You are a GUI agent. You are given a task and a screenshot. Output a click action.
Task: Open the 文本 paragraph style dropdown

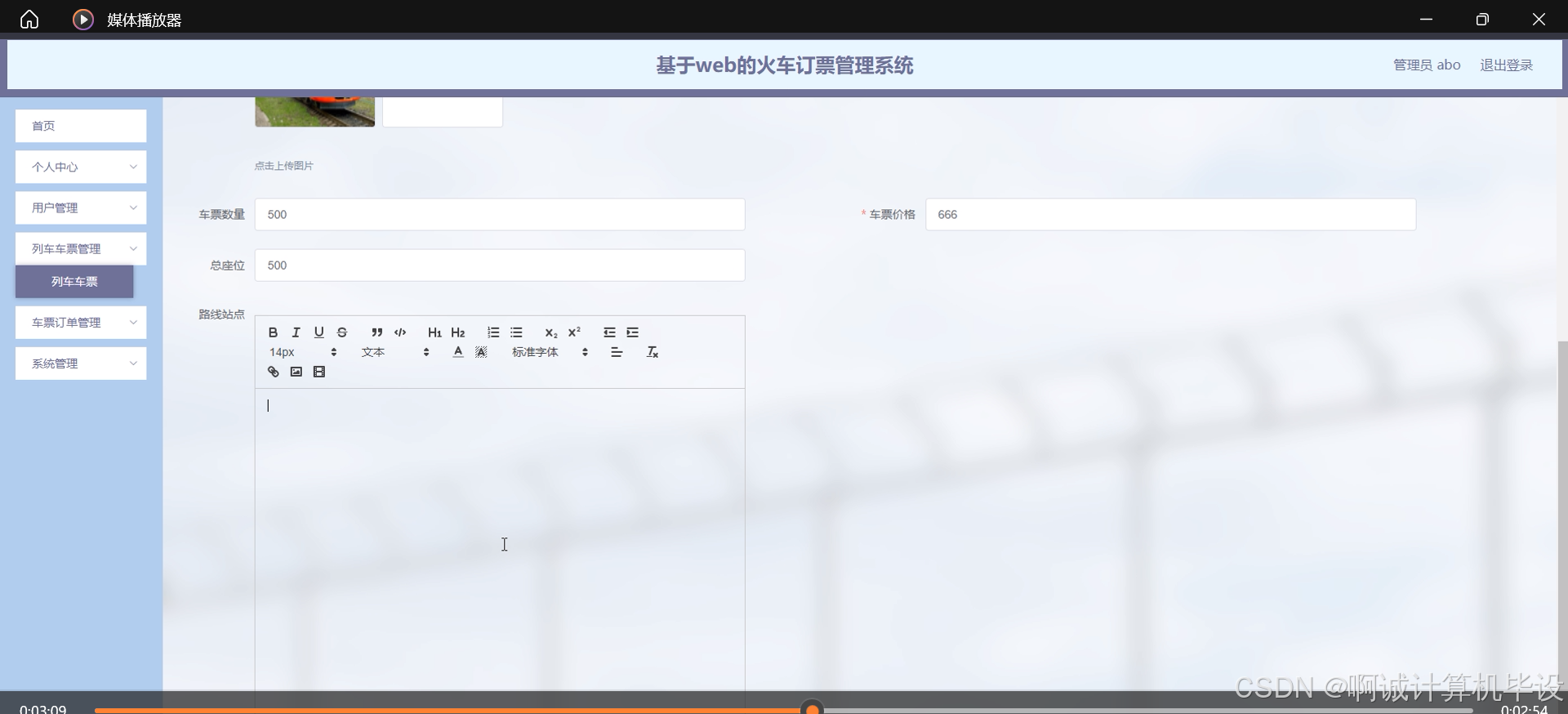click(x=395, y=352)
